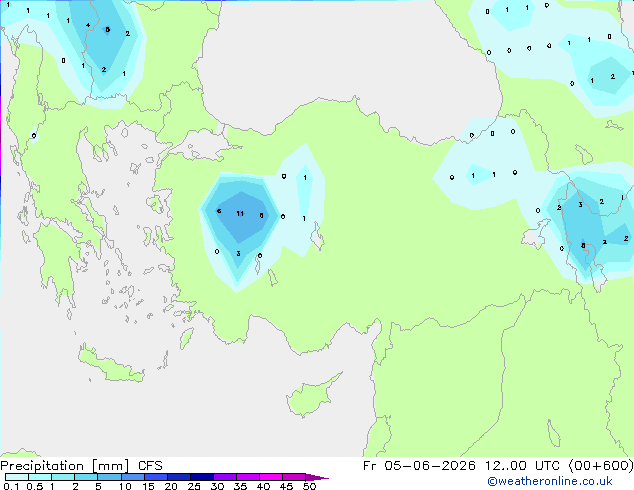Click the 10–15 mm legend color swatch
The height and width of the screenshot is (490, 634).
coord(133,477)
